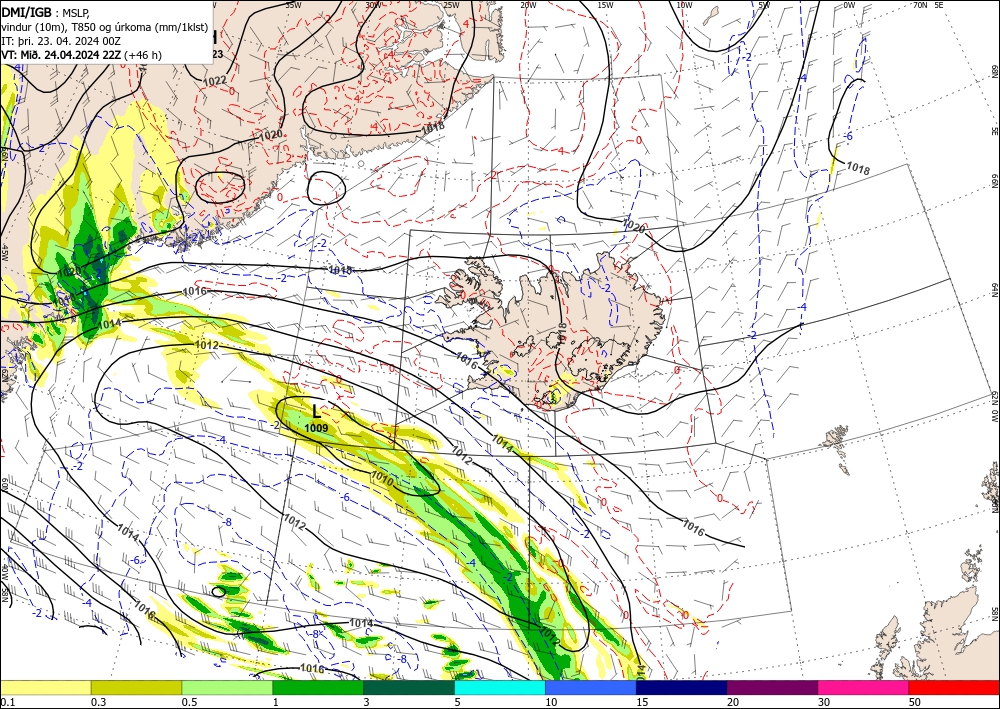Image resolution: width=1000 pixels, height=709 pixels.
Task: Click the '70N' latitude label
Action: point(920,4)
